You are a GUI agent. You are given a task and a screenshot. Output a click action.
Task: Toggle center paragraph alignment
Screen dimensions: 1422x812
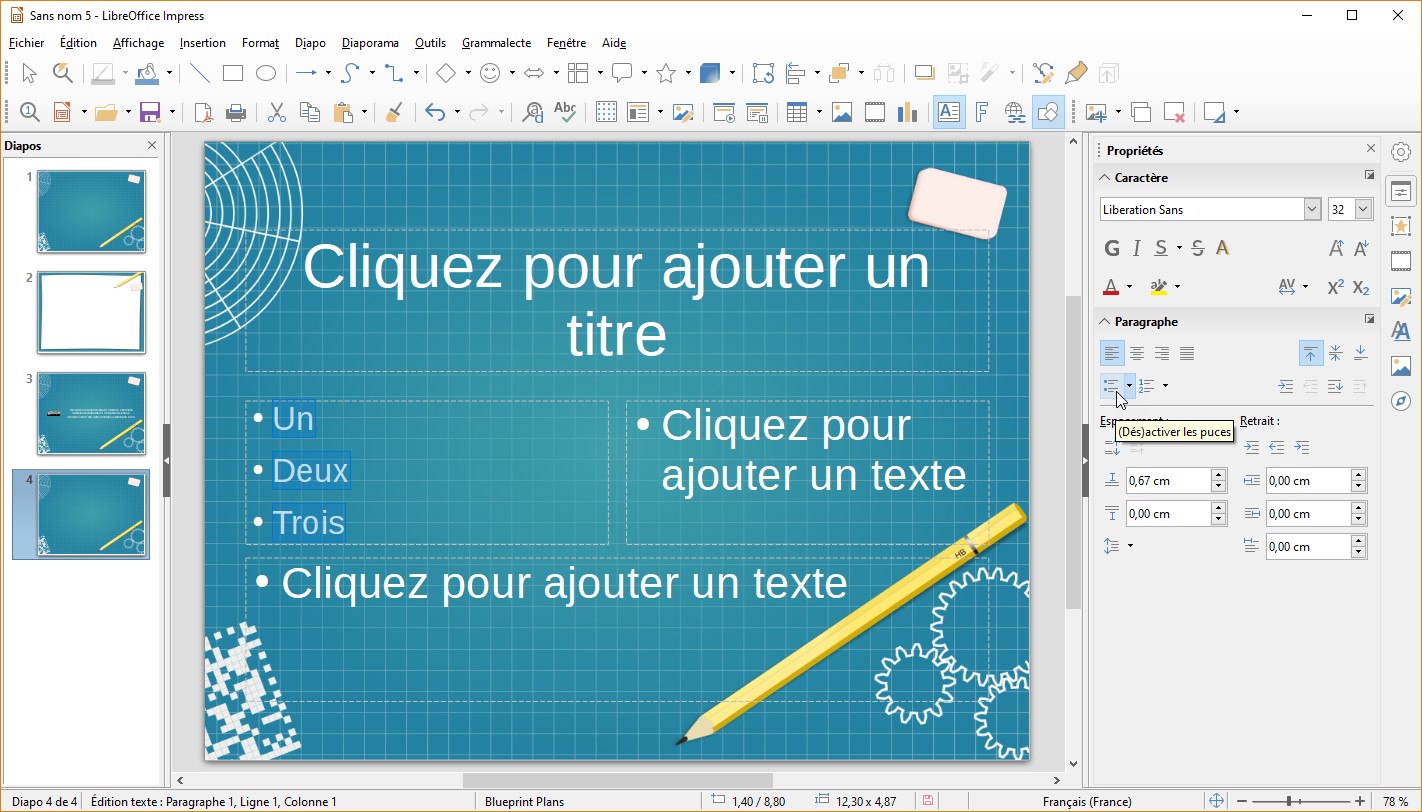1137,353
